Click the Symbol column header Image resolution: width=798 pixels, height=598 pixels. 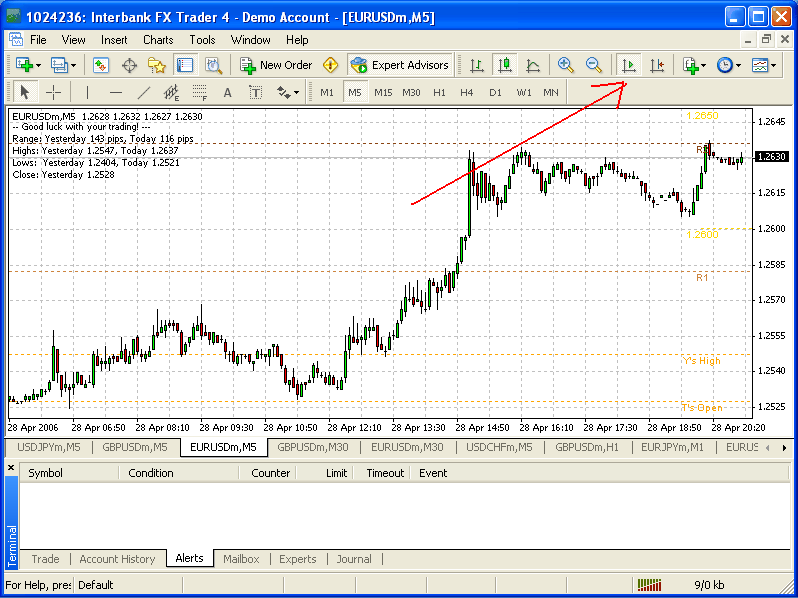[x=45, y=473]
